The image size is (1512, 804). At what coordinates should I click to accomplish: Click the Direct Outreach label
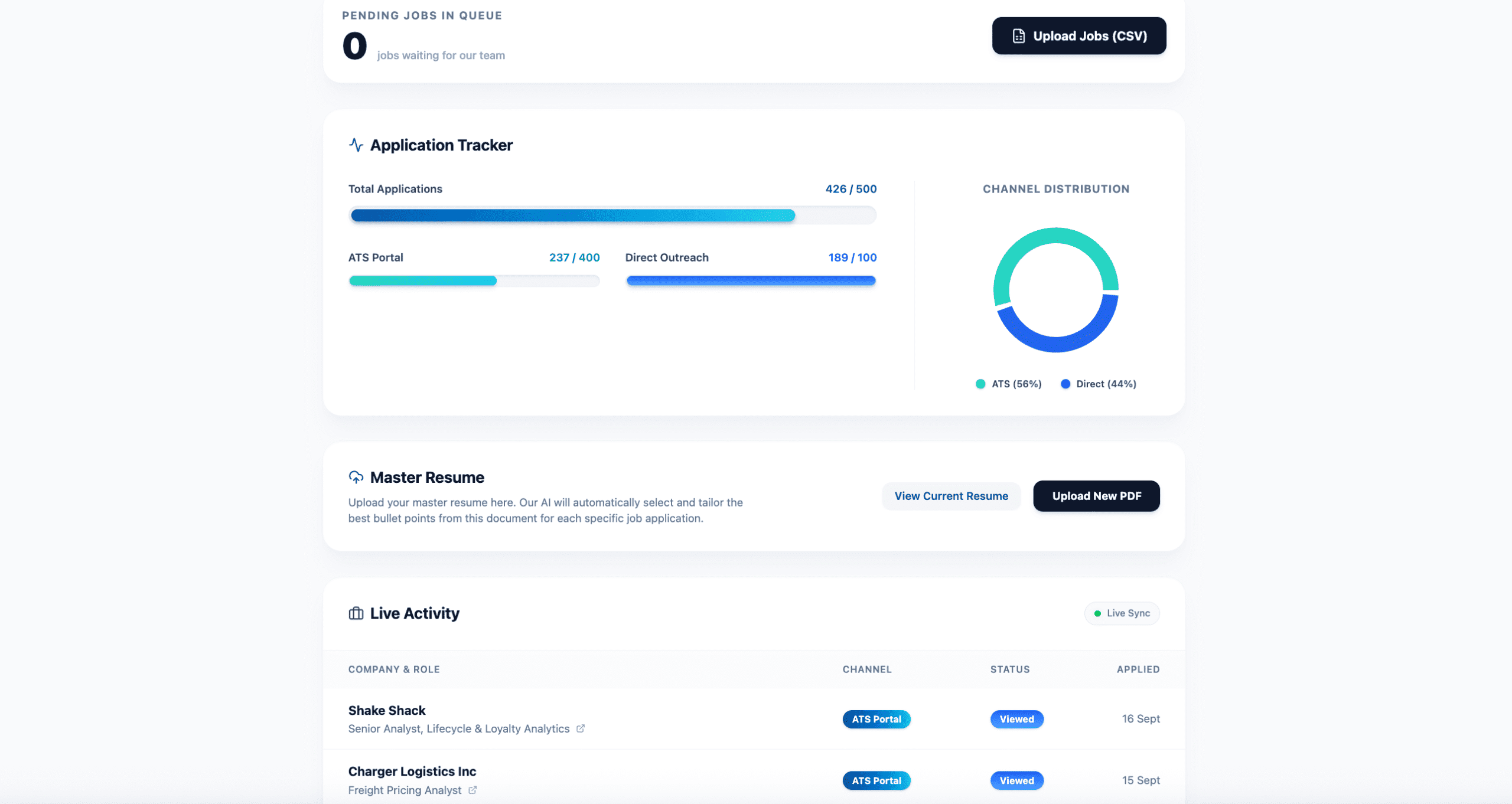point(667,257)
